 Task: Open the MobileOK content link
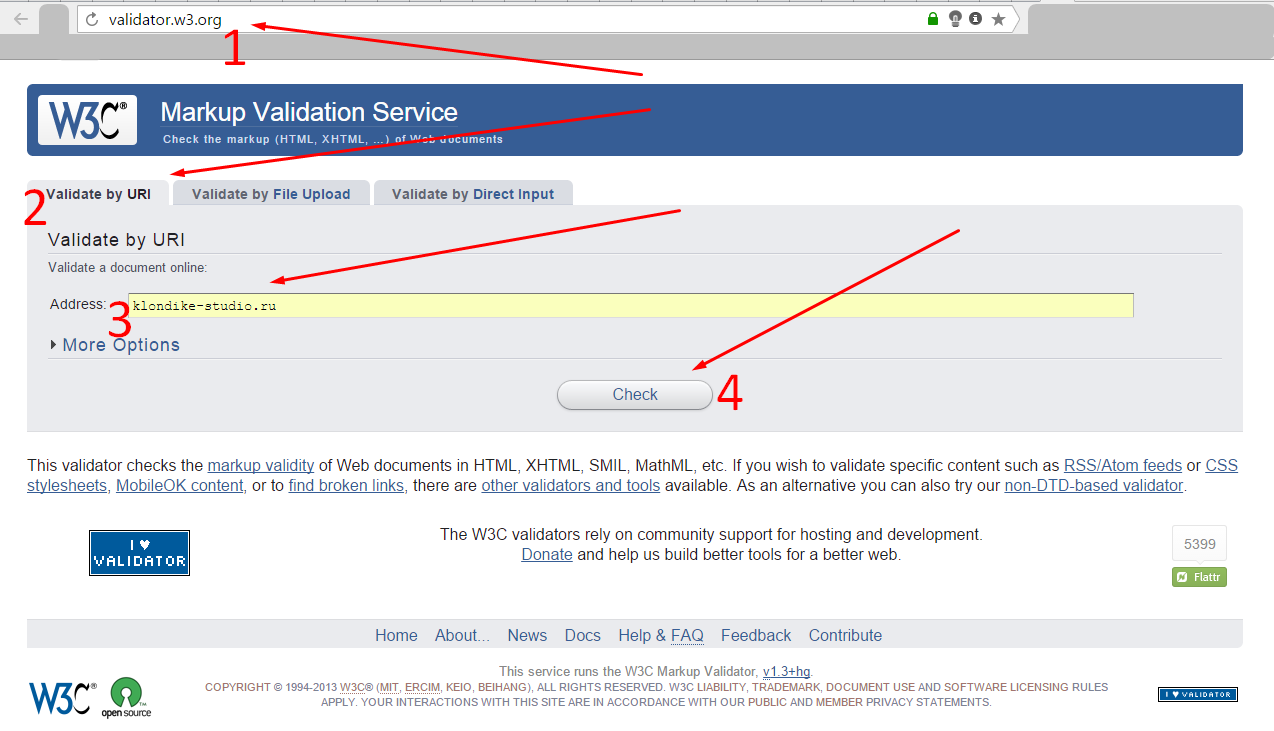tap(180, 485)
